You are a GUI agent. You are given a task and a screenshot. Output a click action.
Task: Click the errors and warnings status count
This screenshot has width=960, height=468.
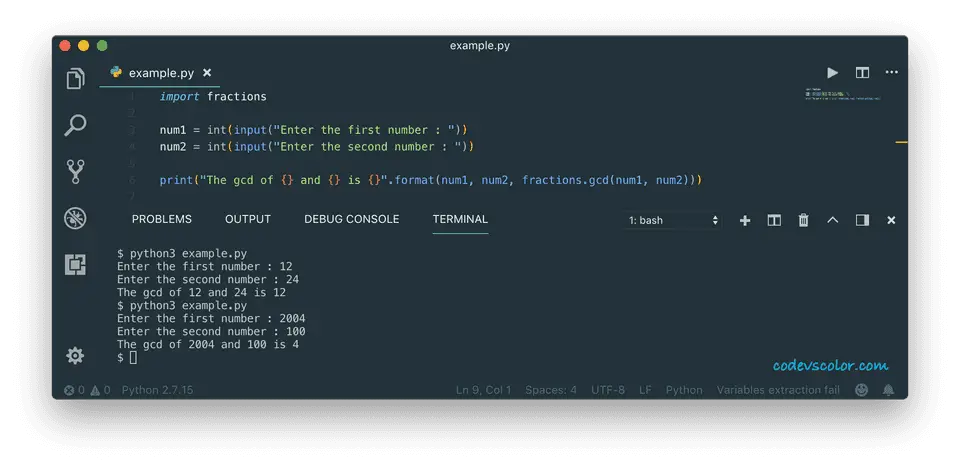pyautogui.click(x=88, y=390)
